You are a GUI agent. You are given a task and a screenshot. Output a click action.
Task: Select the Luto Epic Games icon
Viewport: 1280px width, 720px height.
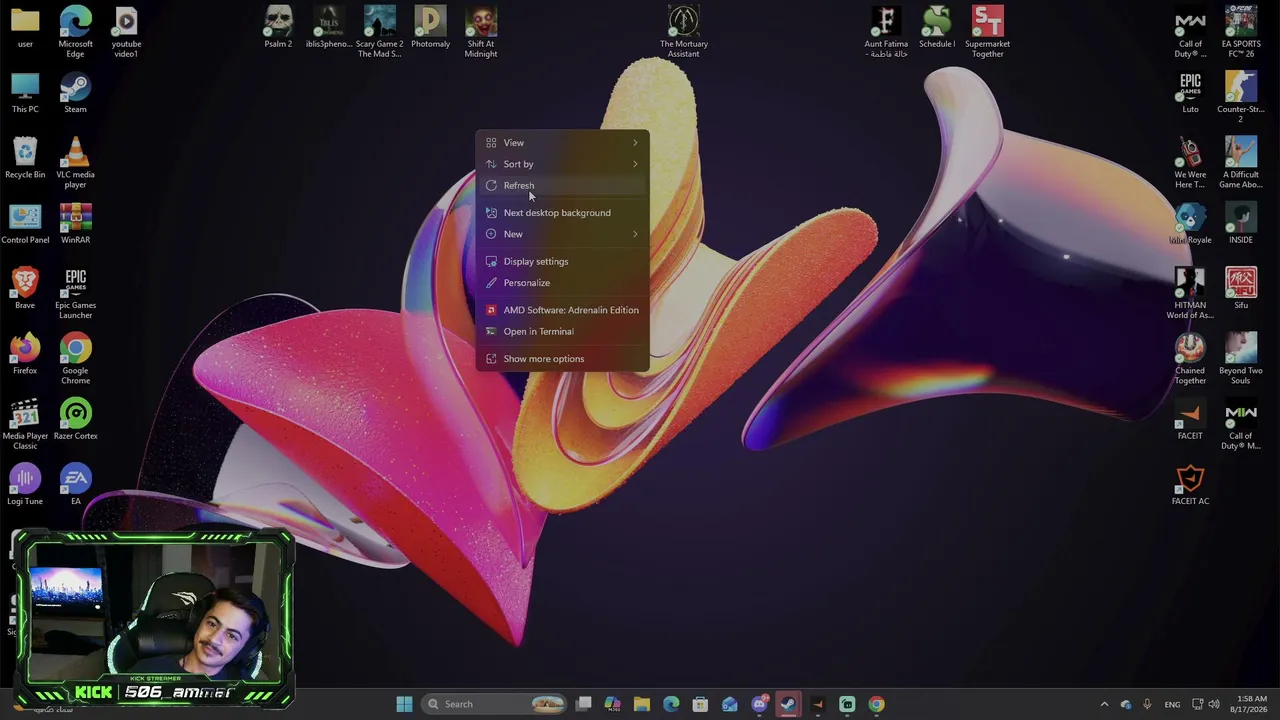[1190, 94]
